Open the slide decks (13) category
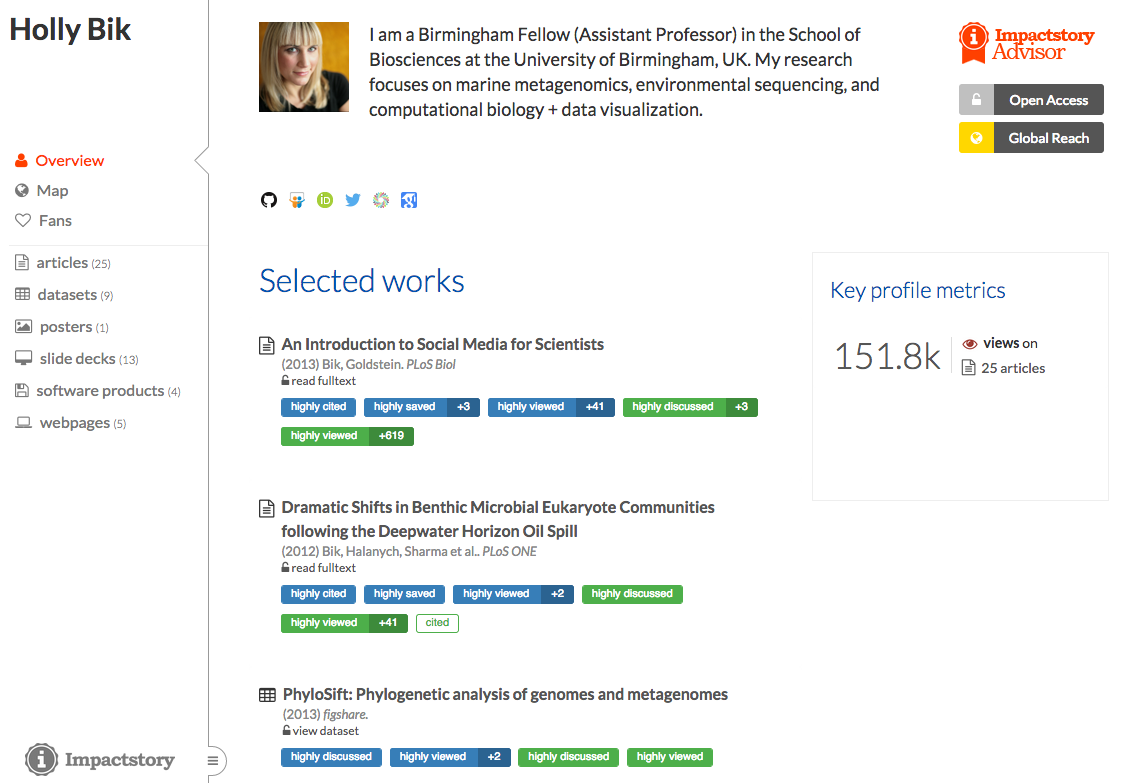This screenshot has width=1136, height=783. [77, 358]
